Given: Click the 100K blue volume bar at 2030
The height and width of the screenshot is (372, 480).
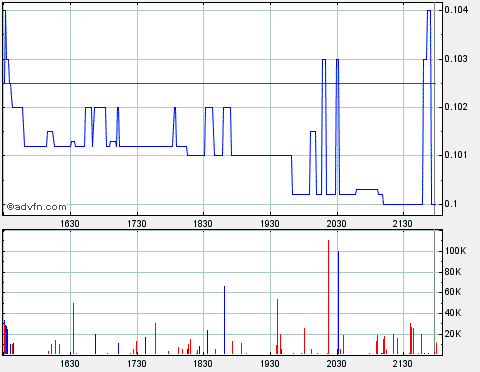Looking at the screenshot, I should (338, 302).
